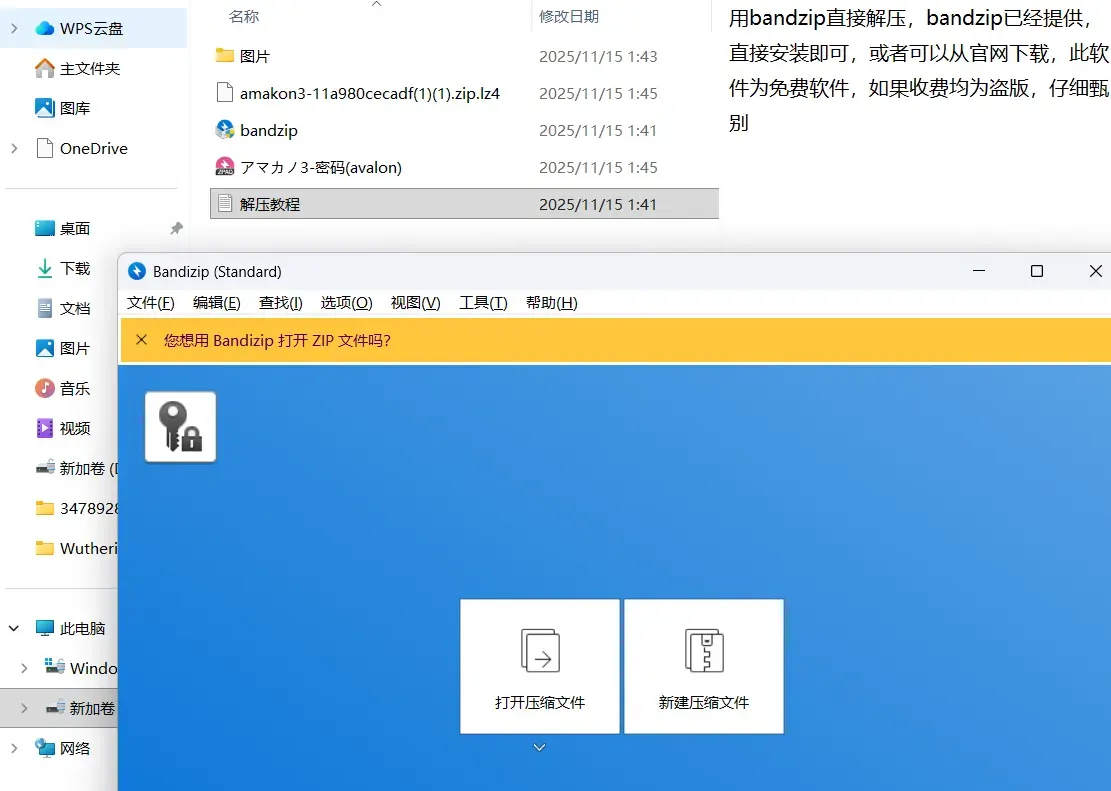Open the 工具(T) menu
Screen dimensions: 1111x791
point(483,303)
